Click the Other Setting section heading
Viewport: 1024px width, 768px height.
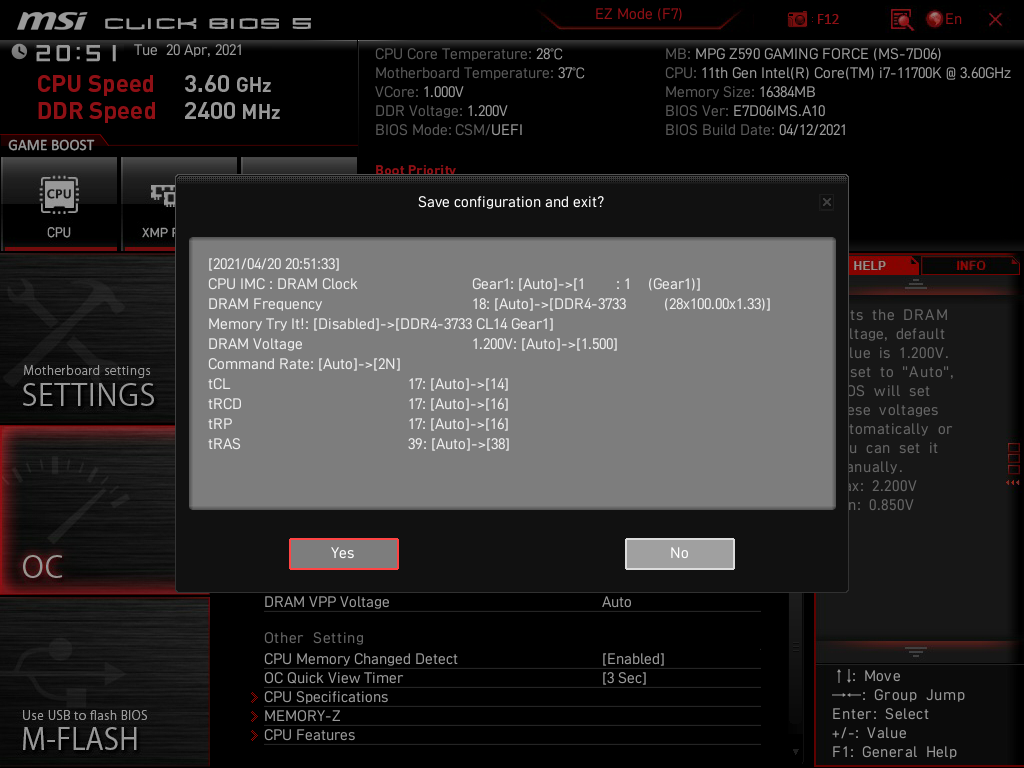313,637
